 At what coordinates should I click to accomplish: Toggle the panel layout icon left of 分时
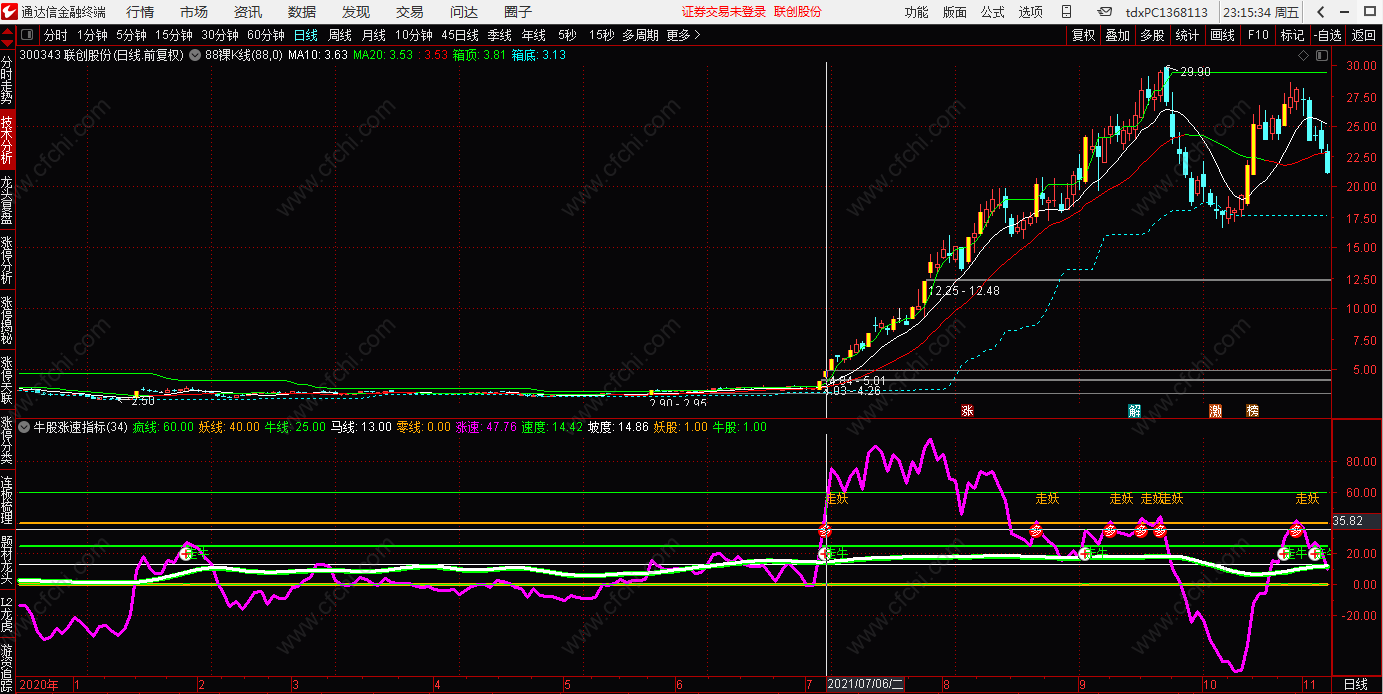28,35
